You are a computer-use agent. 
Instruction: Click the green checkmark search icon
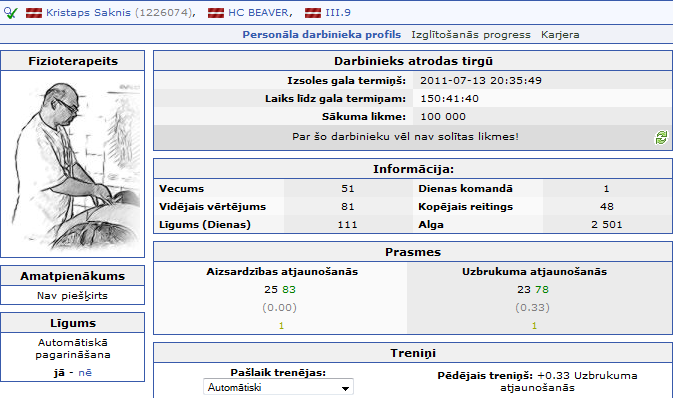click(x=10, y=13)
